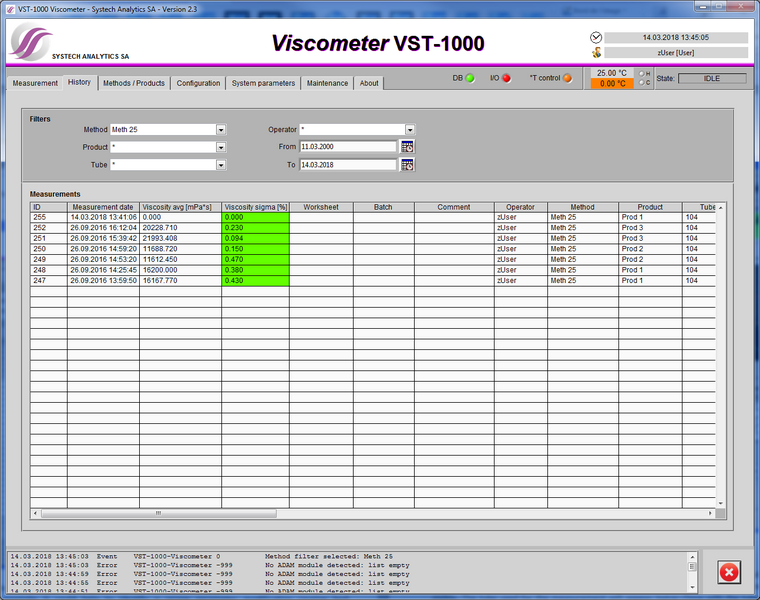Go to the System parameters tab

[x=263, y=83]
